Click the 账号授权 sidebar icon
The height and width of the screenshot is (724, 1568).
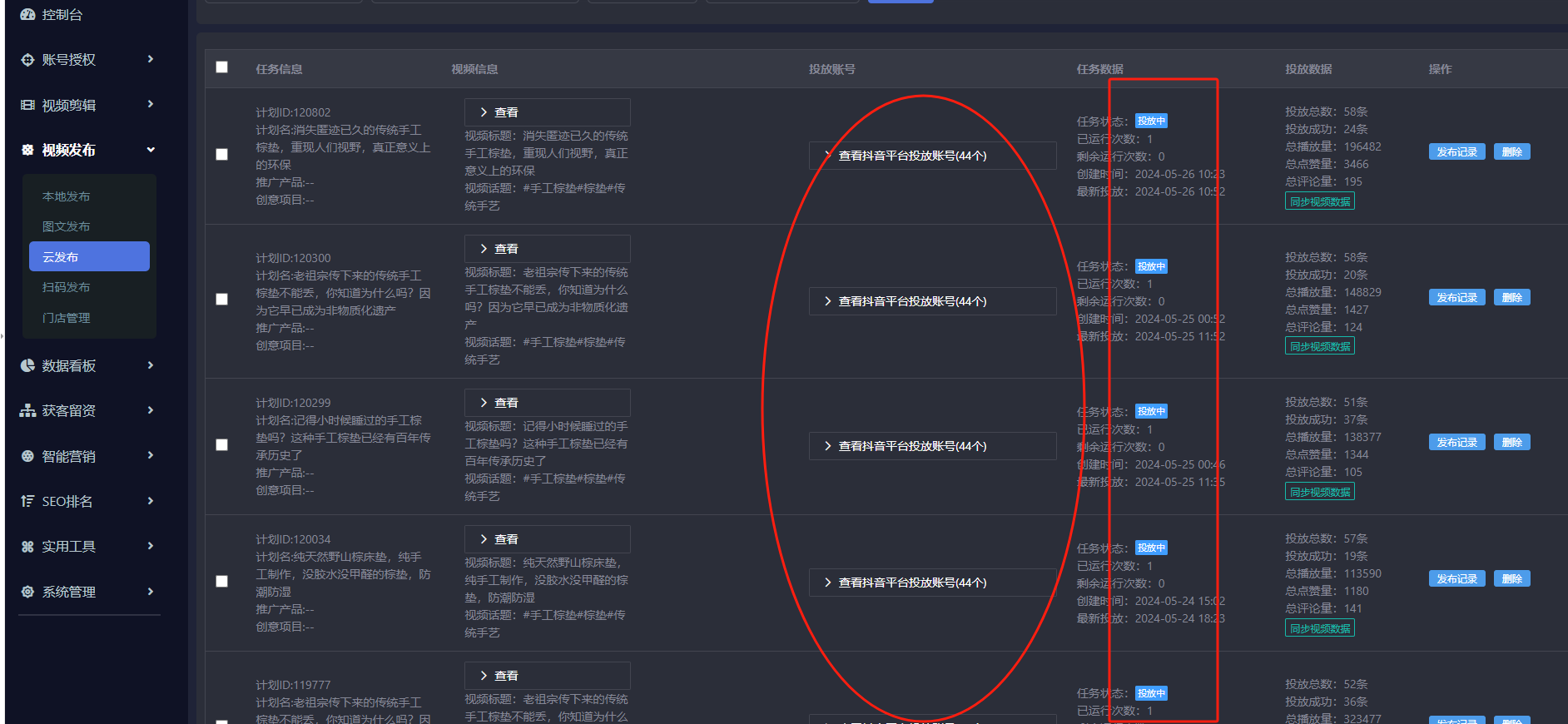pos(27,60)
